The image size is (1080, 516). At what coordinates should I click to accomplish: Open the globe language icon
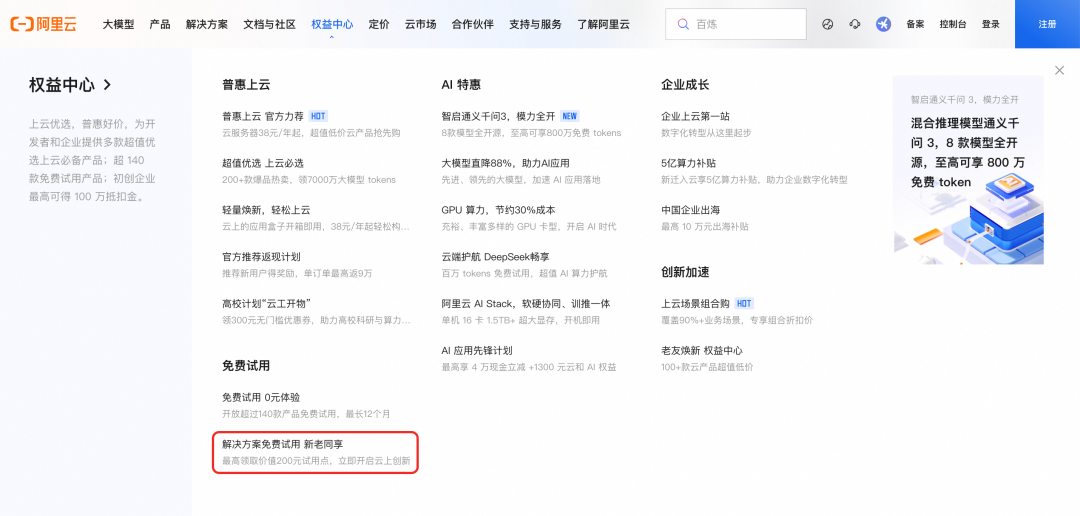coord(828,24)
